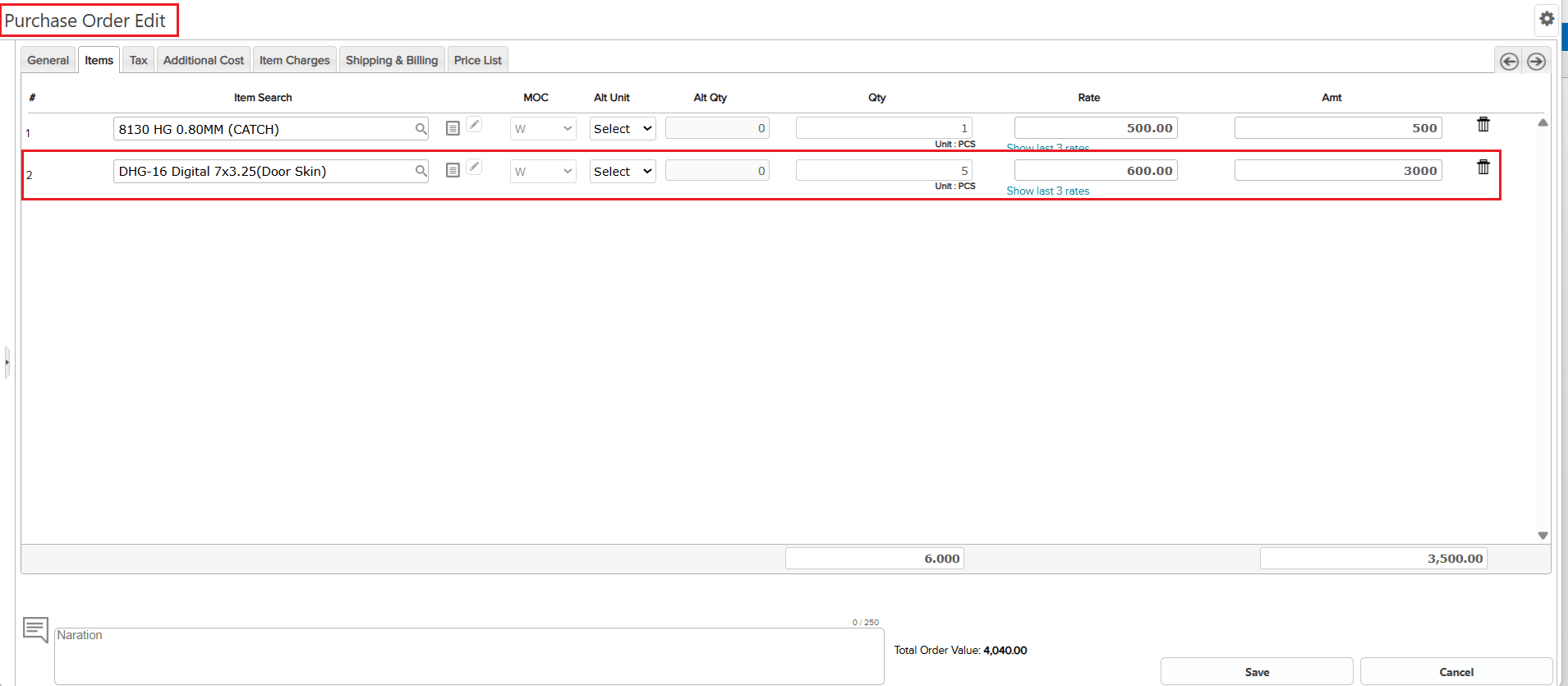Open Alt Unit Select dropdown in row 2
This screenshot has width=1568, height=686.
(x=623, y=172)
